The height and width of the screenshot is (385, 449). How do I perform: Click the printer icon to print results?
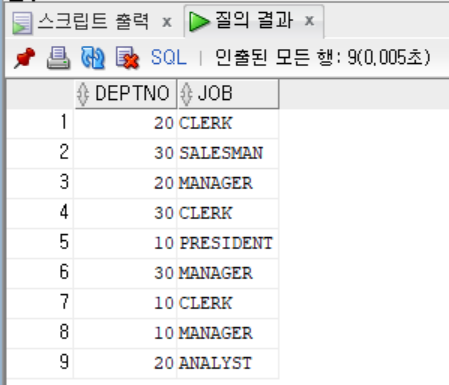click(x=58, y=58)
